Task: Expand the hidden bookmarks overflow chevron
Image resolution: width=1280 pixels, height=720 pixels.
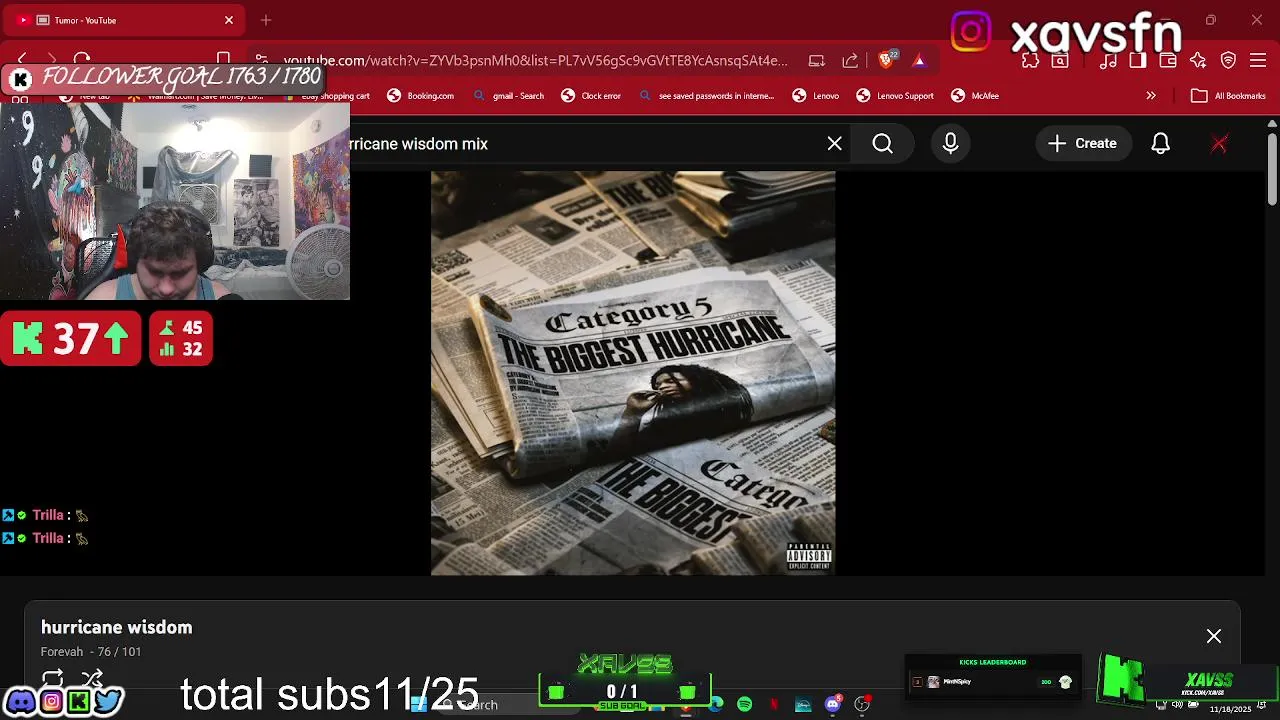Action: point(1151,96)
